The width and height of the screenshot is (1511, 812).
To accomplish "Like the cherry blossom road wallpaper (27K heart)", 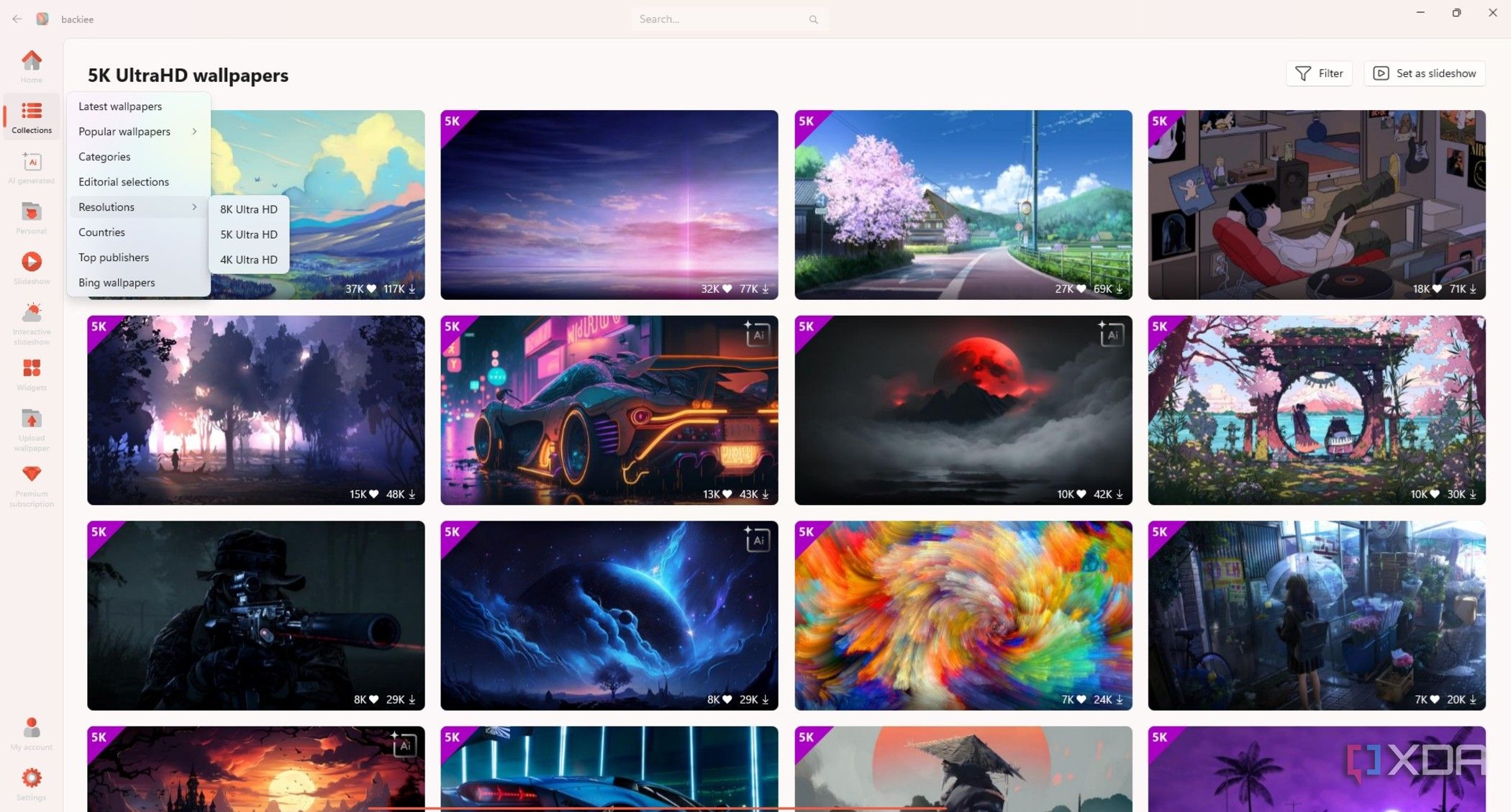I will tap(1081, 289).
